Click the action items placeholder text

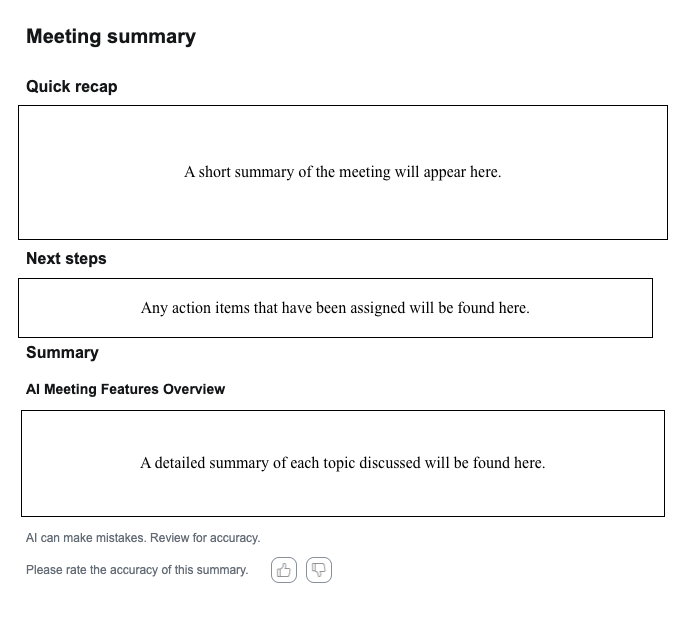pos(335,308)
